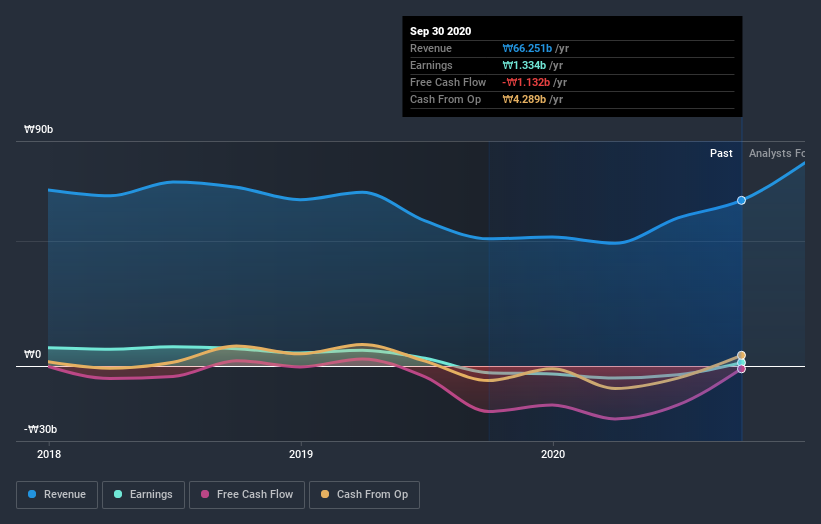821x524 pixels.
Task: Select the 2019 x-axis label
Action: 301,454
